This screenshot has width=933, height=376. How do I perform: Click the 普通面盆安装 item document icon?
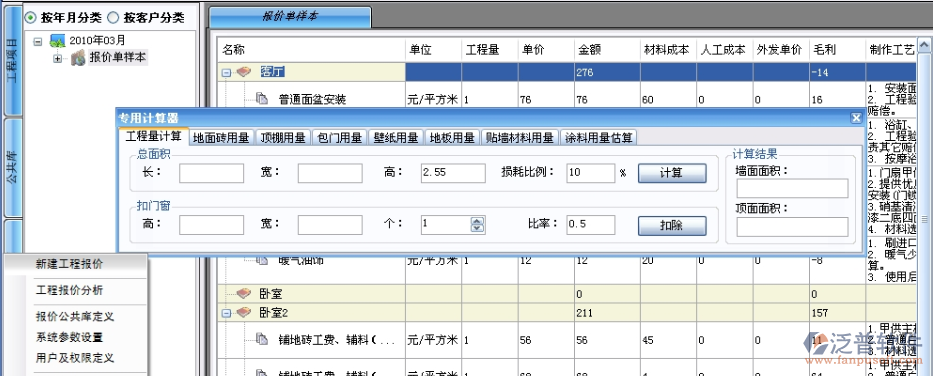[x=262, y=99]
